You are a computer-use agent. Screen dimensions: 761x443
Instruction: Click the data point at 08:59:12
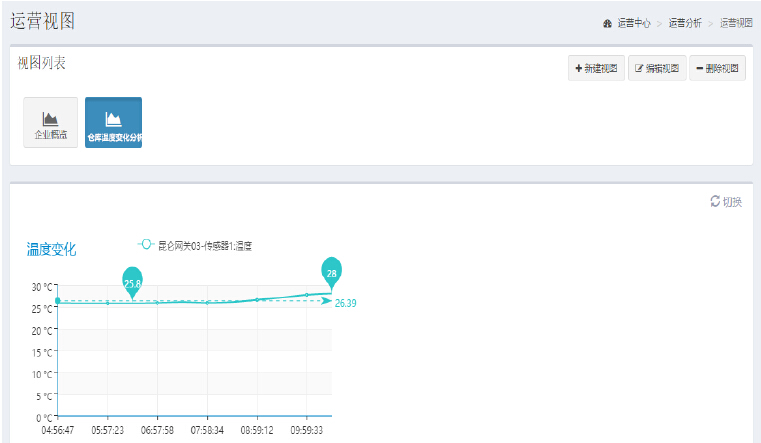257,300
